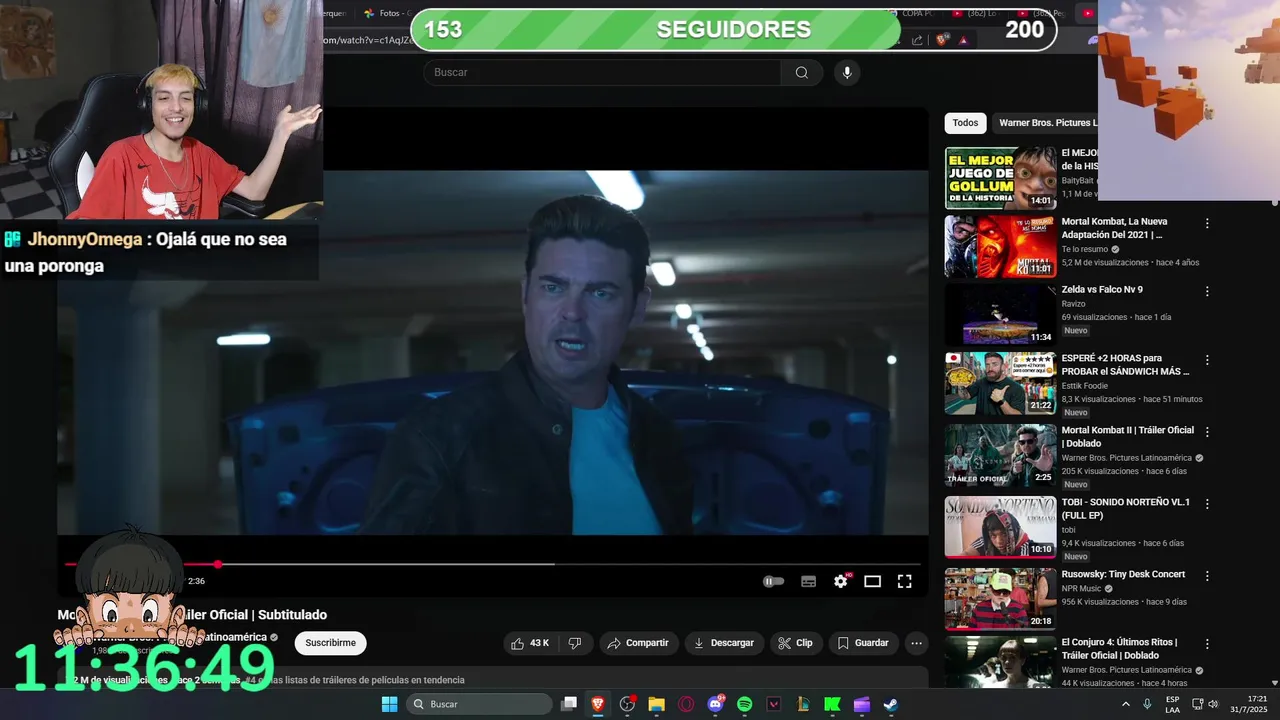Viewport: 1280px width, 720px height.
Task: Expand the hidden system tray icons chevron
Action: click(1126, 704)
